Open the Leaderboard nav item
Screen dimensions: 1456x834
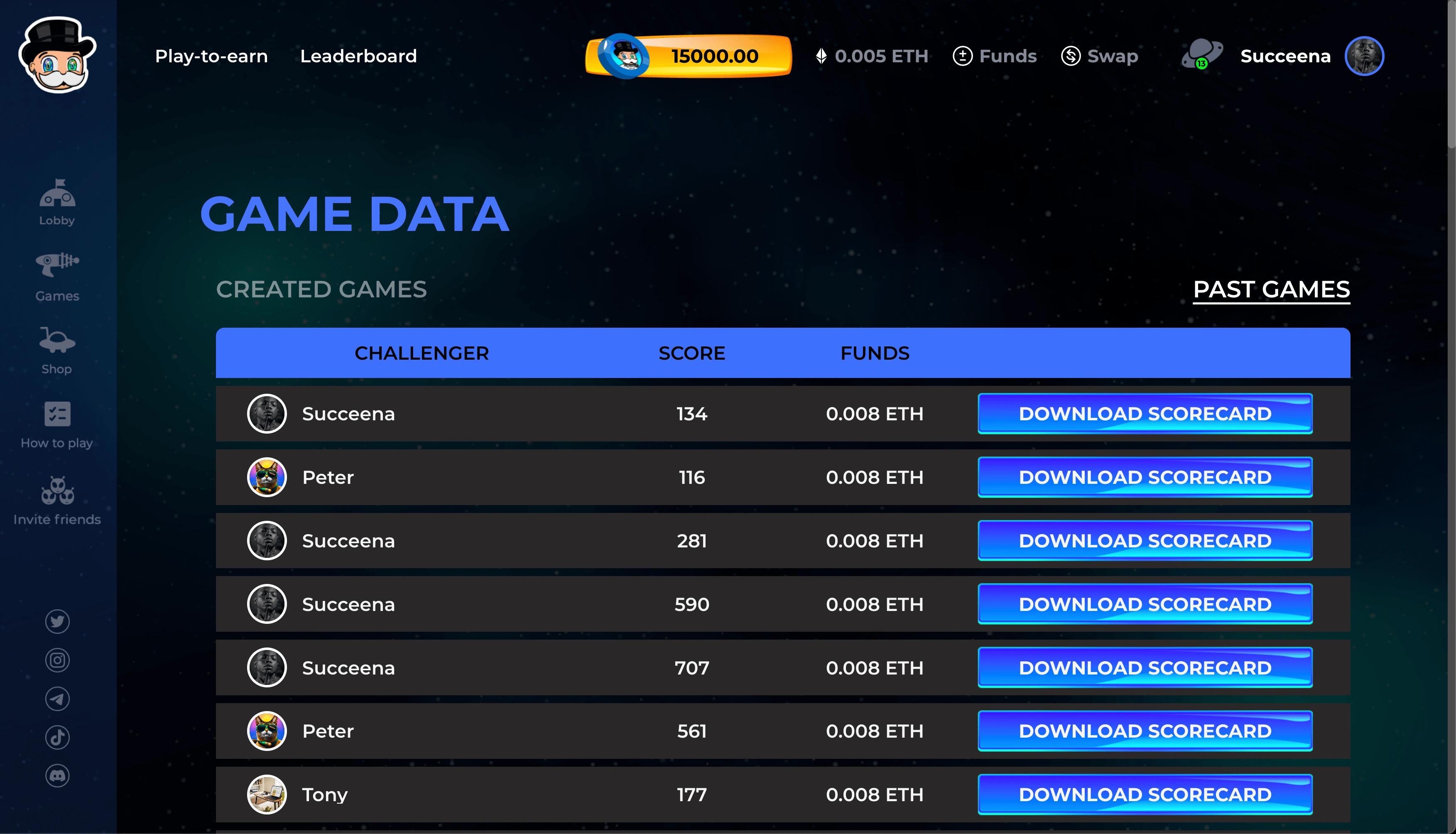358,56
